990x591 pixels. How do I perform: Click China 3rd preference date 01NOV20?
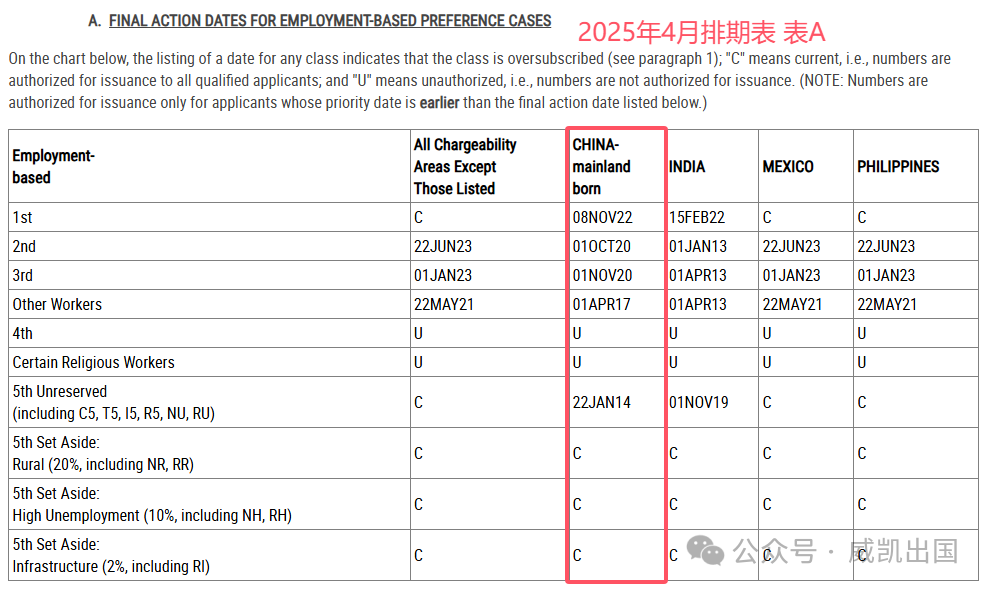(602, 275)
